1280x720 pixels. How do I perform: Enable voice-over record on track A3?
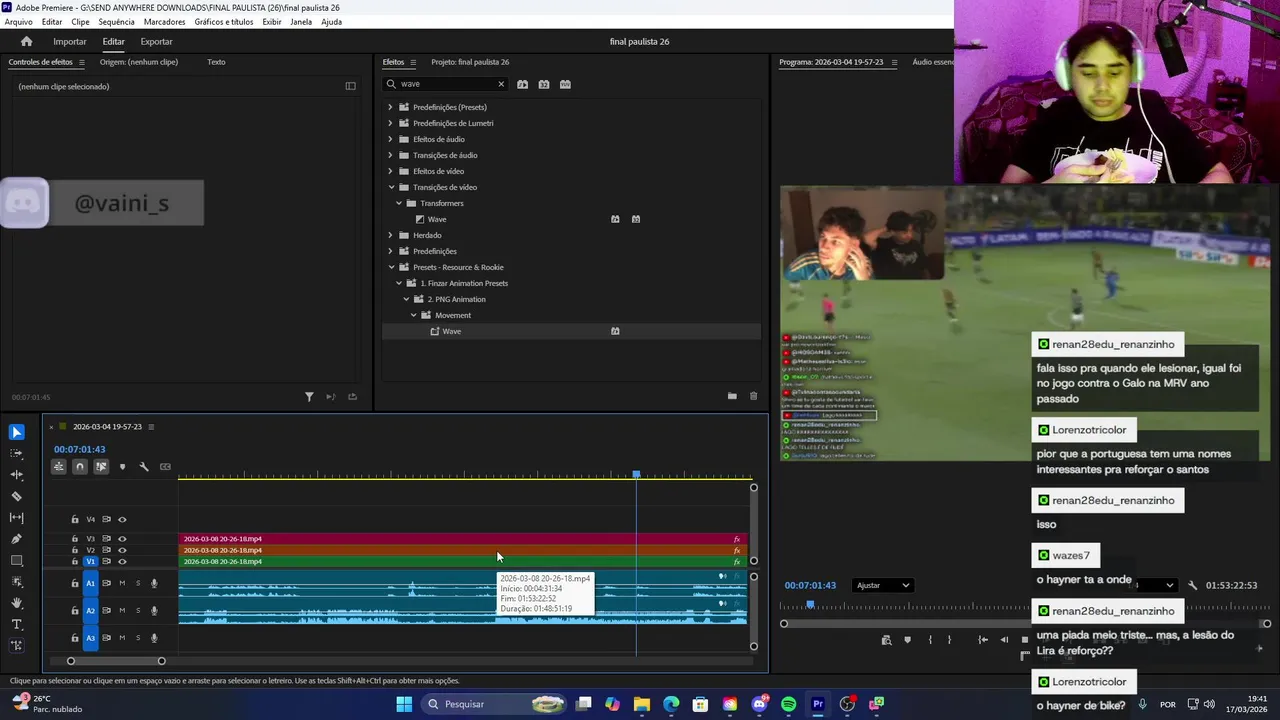pyautogui.click(x=154, y=638)
